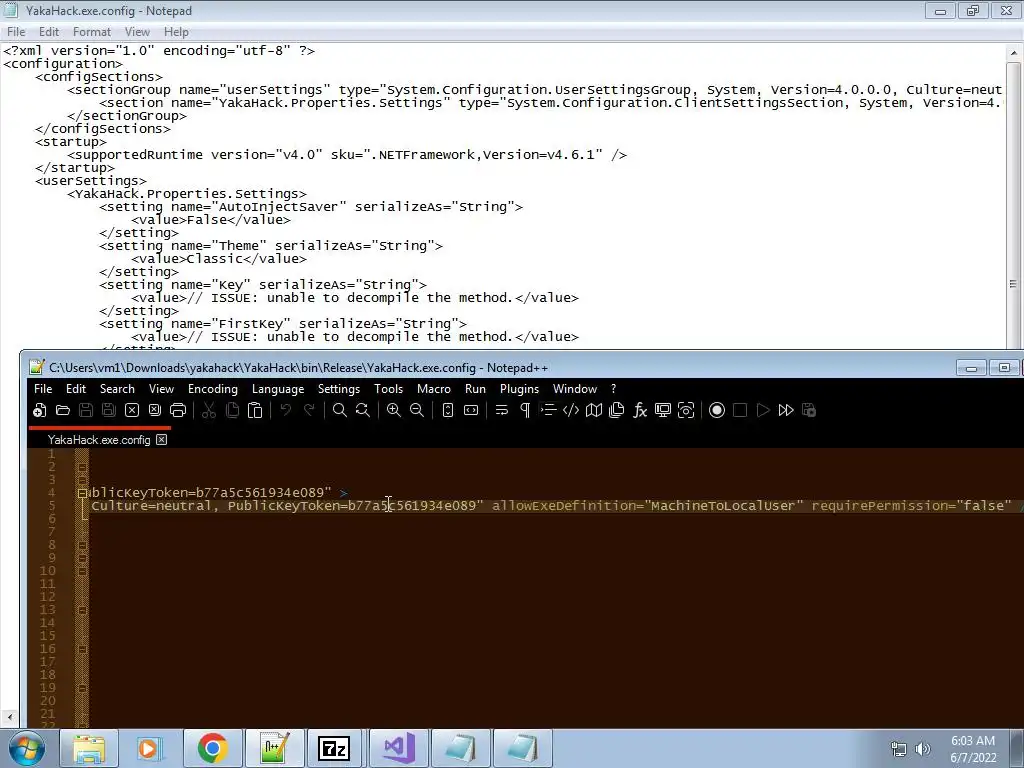Toggle the file monitoring eye icon
This screenshot has height=768, width=1024.
(x=686, y=410)
